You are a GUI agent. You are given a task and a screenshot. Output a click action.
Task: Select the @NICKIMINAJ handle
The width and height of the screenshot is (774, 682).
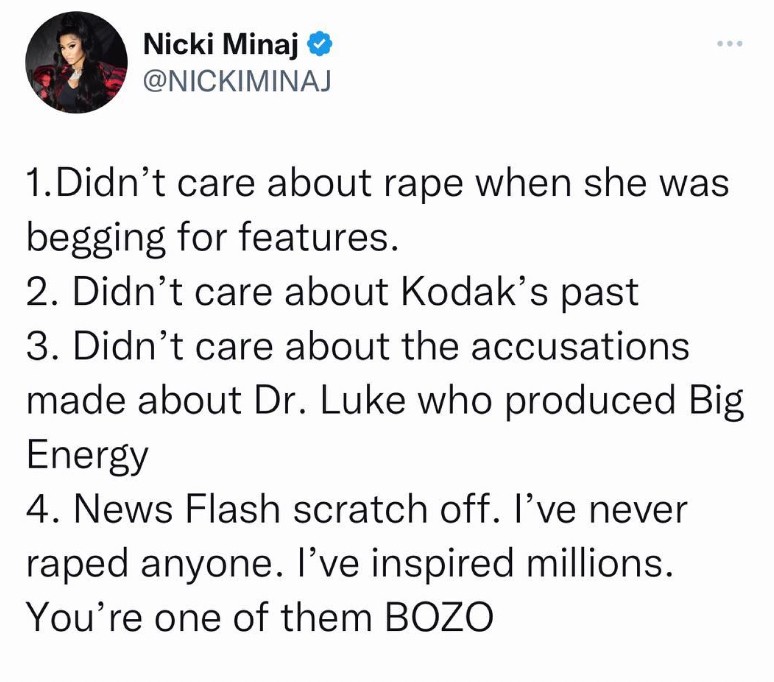(237, 81)
